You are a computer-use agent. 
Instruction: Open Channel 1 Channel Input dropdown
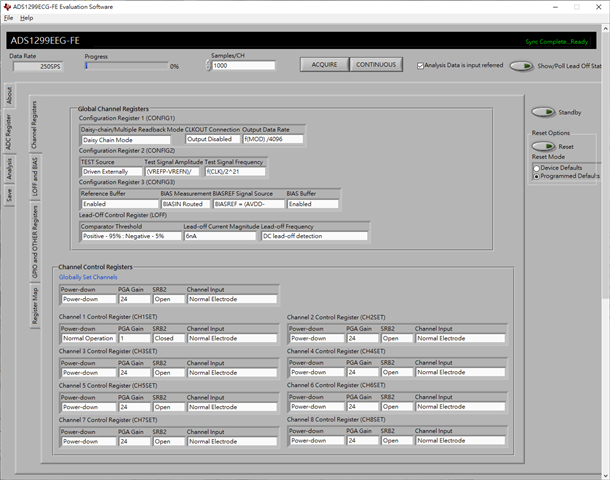232,338
